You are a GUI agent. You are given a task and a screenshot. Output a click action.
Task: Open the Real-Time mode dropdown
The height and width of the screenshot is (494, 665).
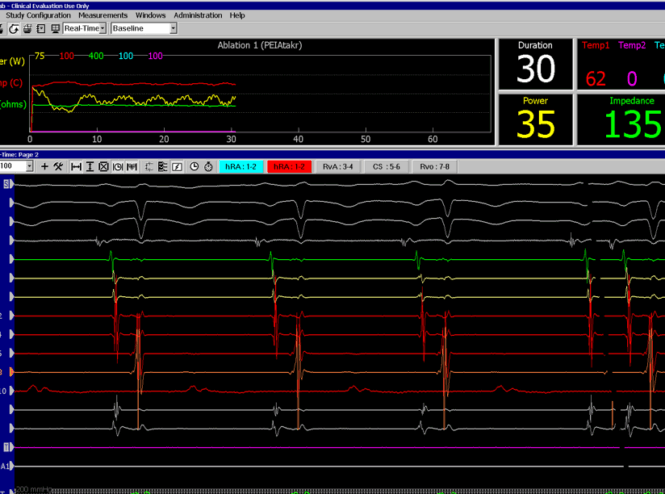[x=101, y=28]
